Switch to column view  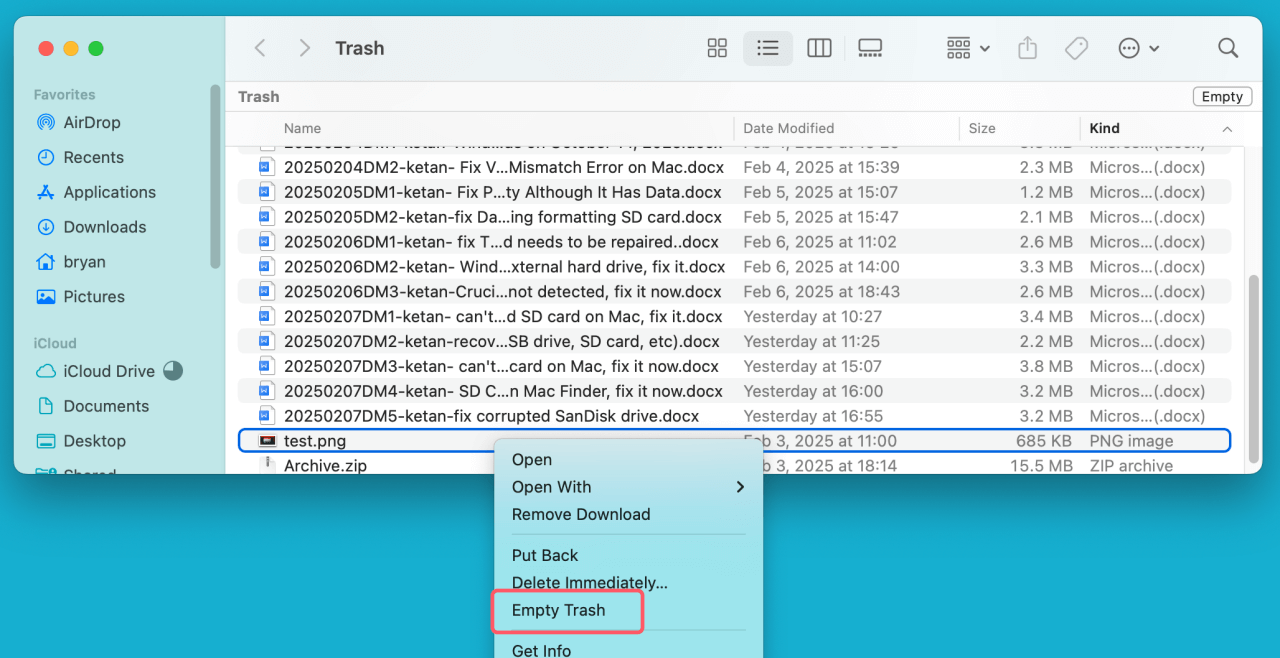click(818, 47)
